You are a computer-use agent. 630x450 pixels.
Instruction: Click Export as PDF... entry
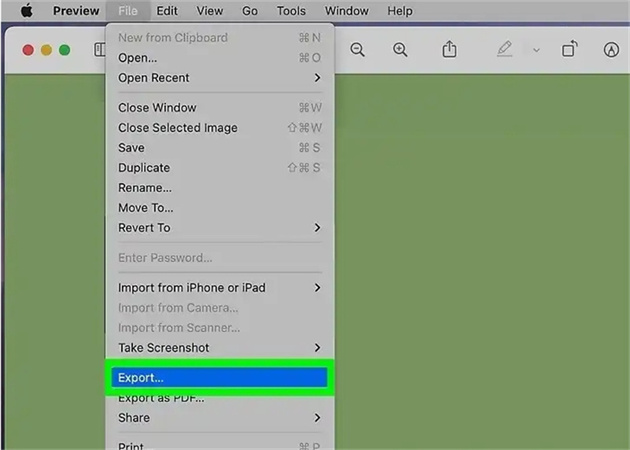pyautogui.click(x=219, y=399)
